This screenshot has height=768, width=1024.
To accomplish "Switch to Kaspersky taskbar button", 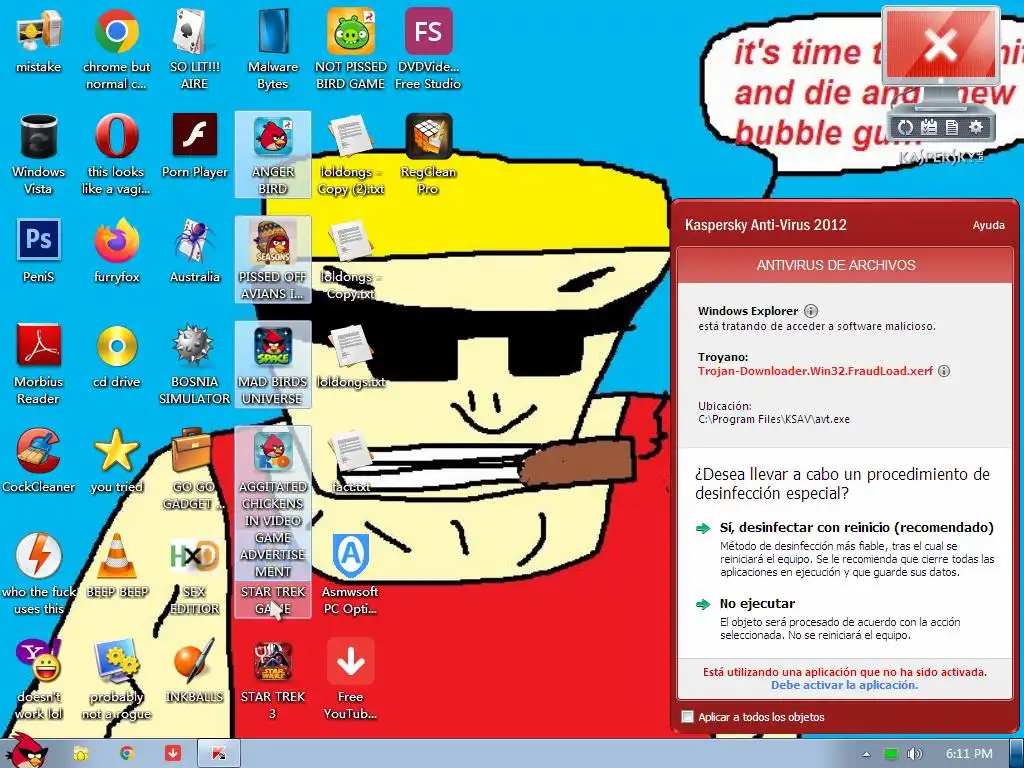I will point(219,754).
